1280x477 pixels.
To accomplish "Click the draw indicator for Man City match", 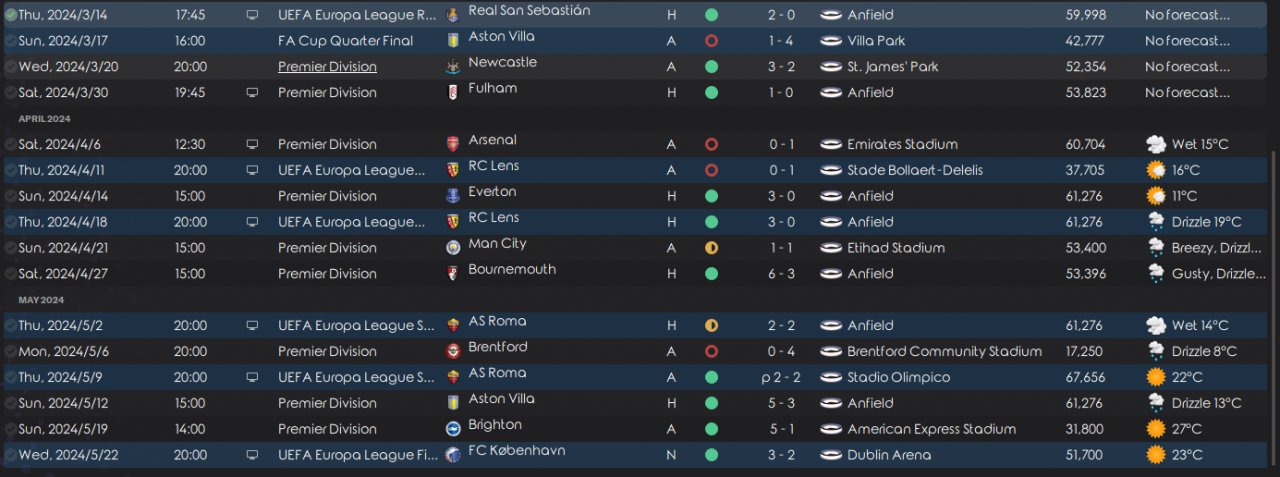I will tap(711, 248).
